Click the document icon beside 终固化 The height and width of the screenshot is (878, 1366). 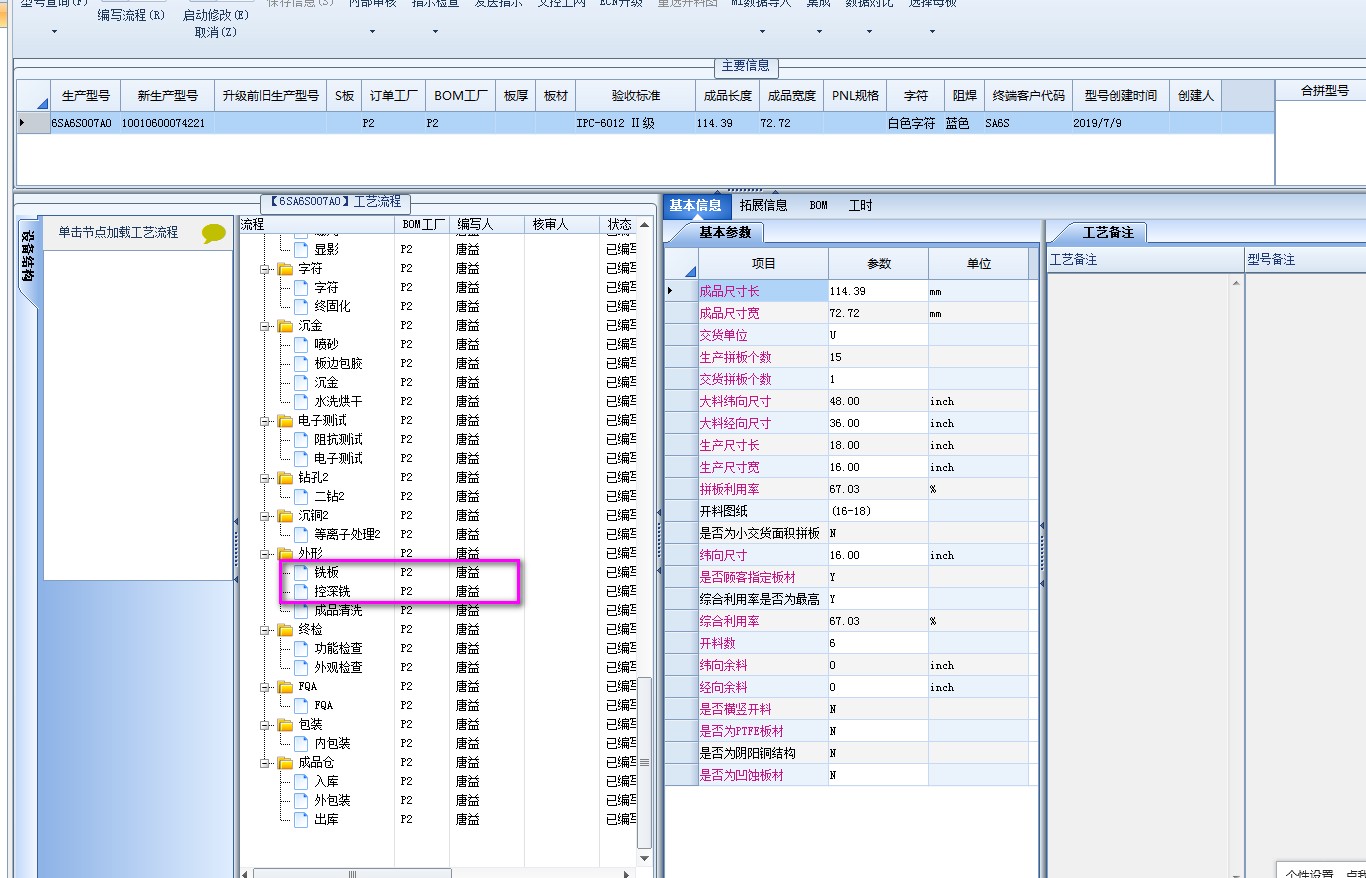pyautogui.click(x=302, y=306)
